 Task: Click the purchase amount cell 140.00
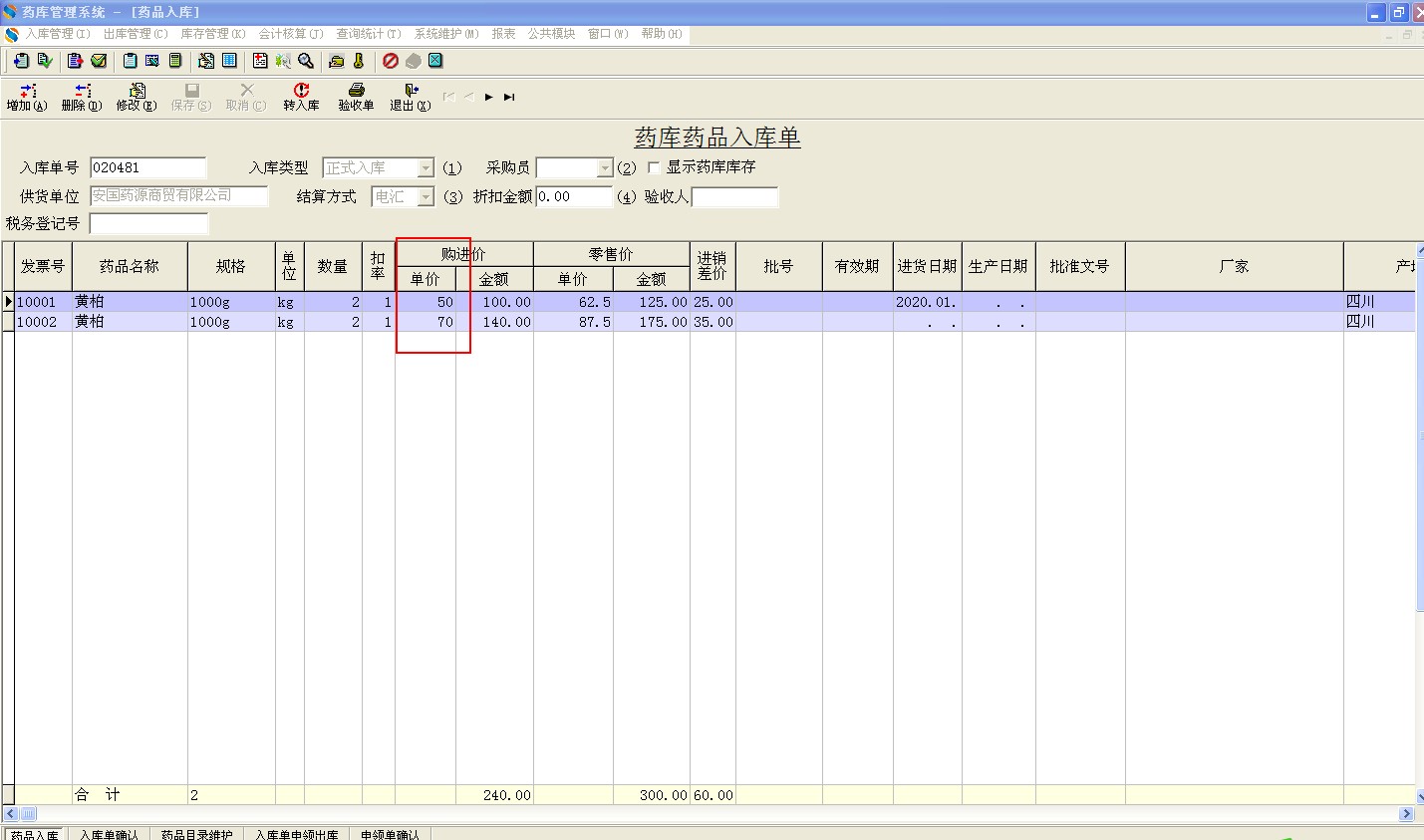[494, 322]
